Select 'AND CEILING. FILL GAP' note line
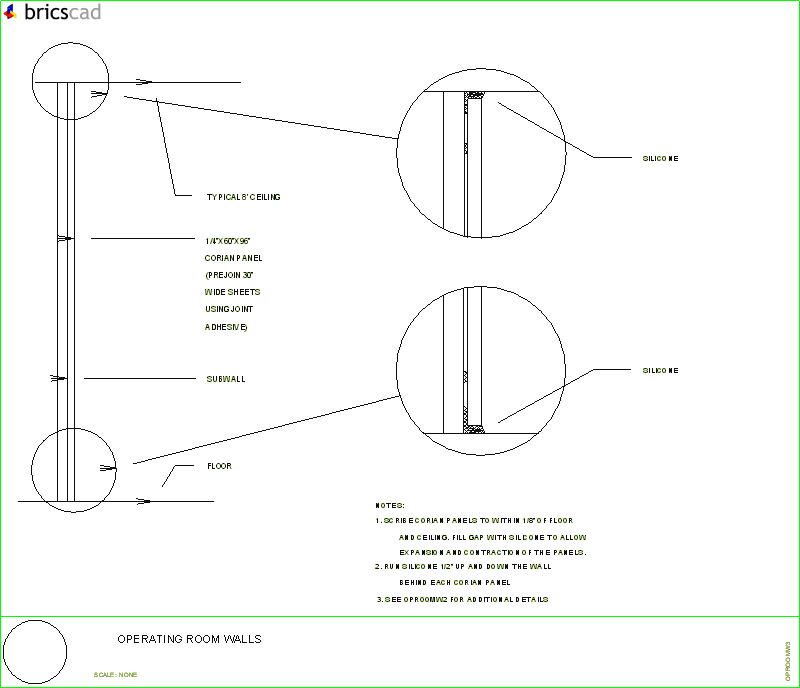The image size is (800, 688). 492,537
